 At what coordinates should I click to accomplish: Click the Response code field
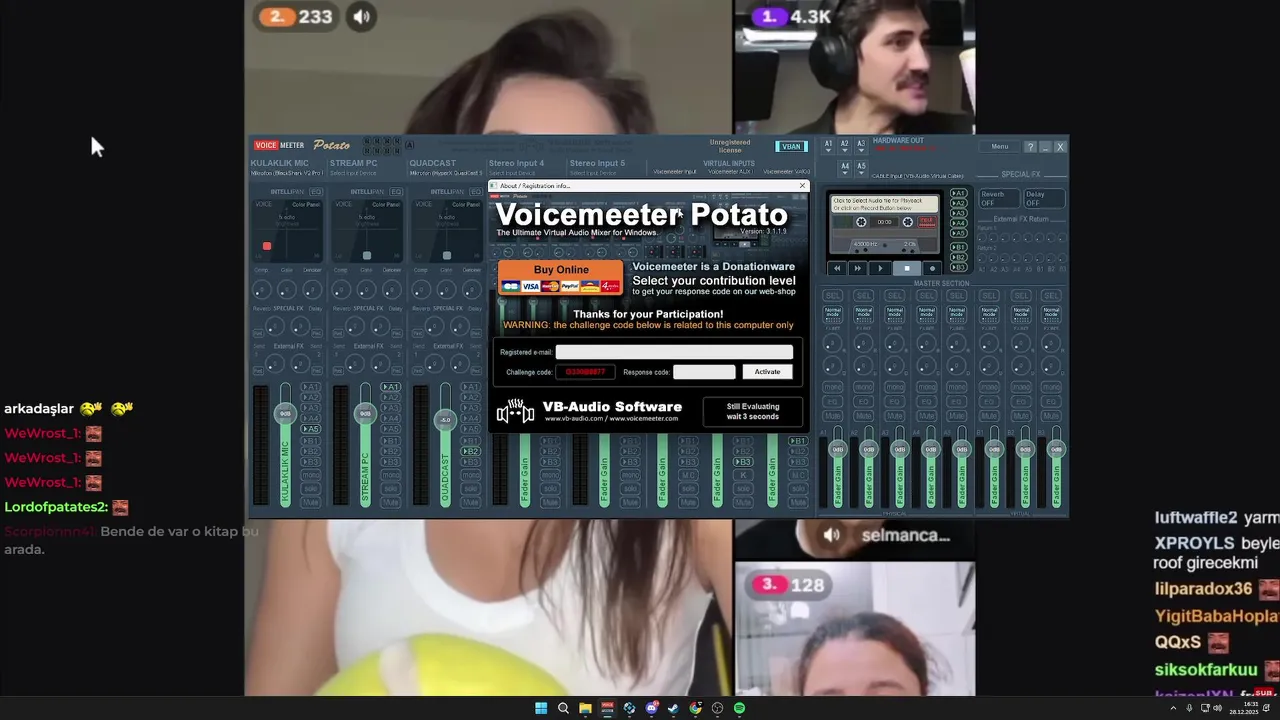(x=704, y=372)
